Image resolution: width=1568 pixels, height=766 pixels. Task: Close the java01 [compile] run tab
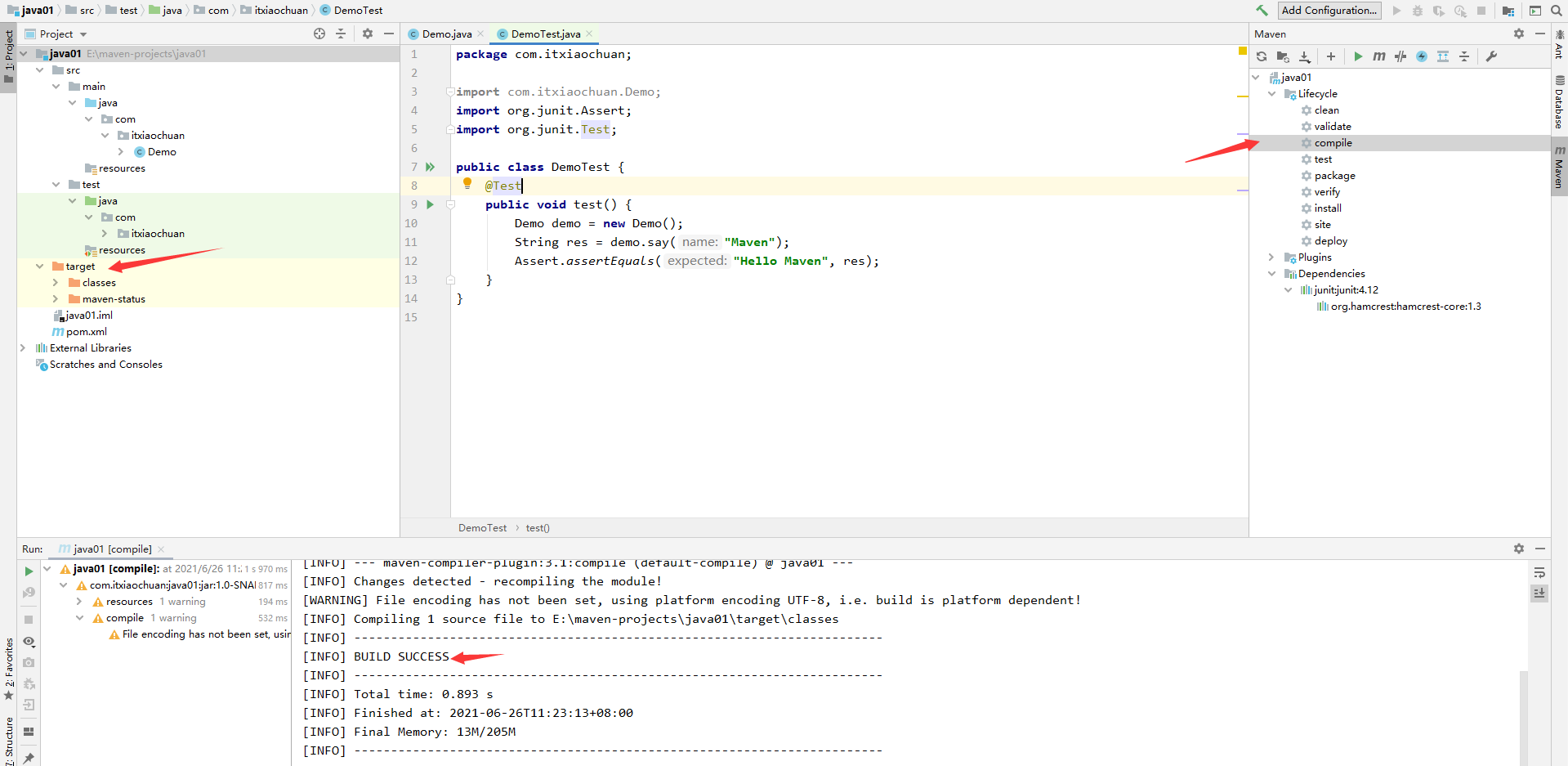[161, 549]
